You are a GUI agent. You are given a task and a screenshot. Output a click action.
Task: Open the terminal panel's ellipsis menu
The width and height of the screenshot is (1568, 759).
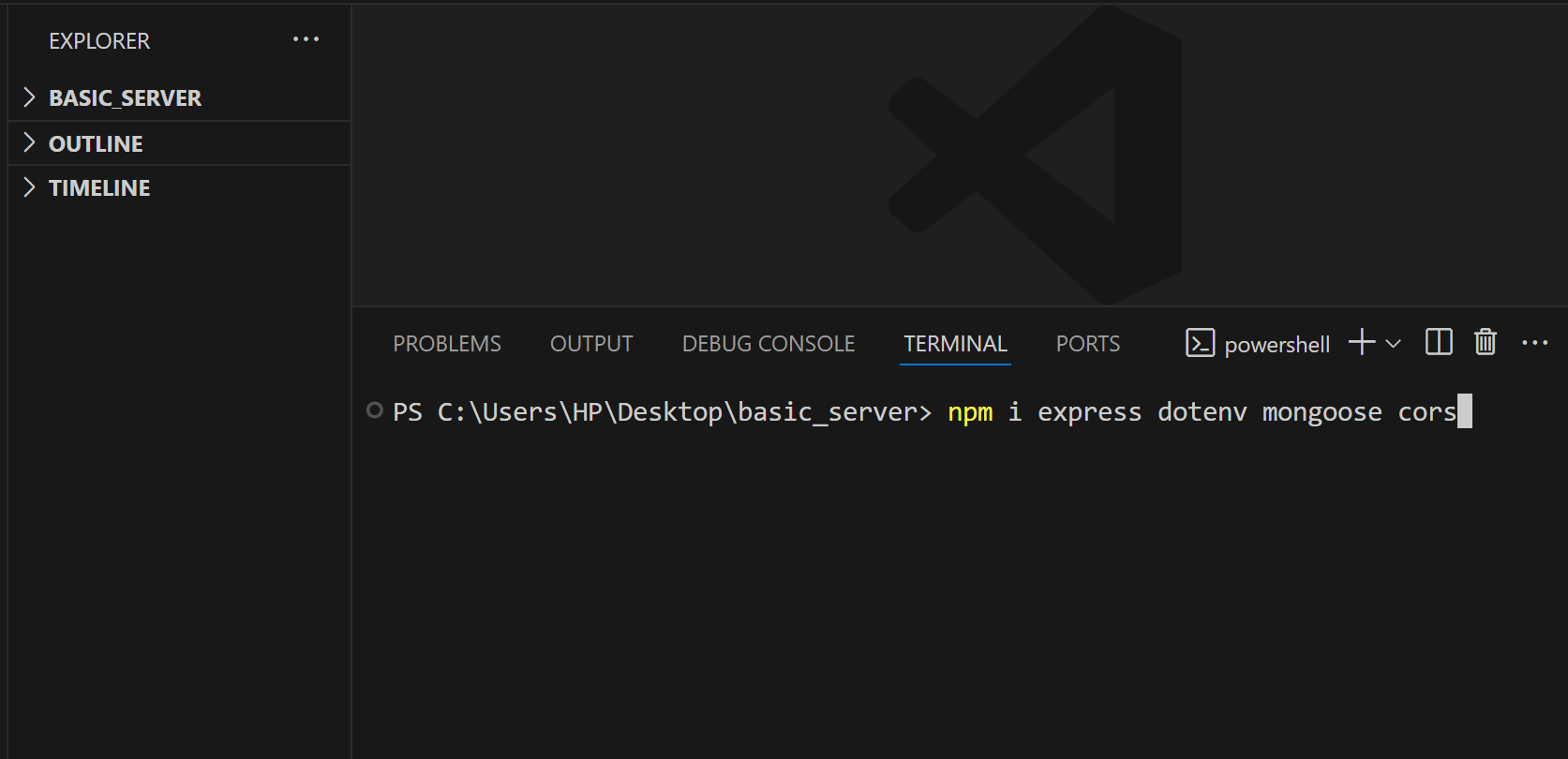[x=1534, y=343]
